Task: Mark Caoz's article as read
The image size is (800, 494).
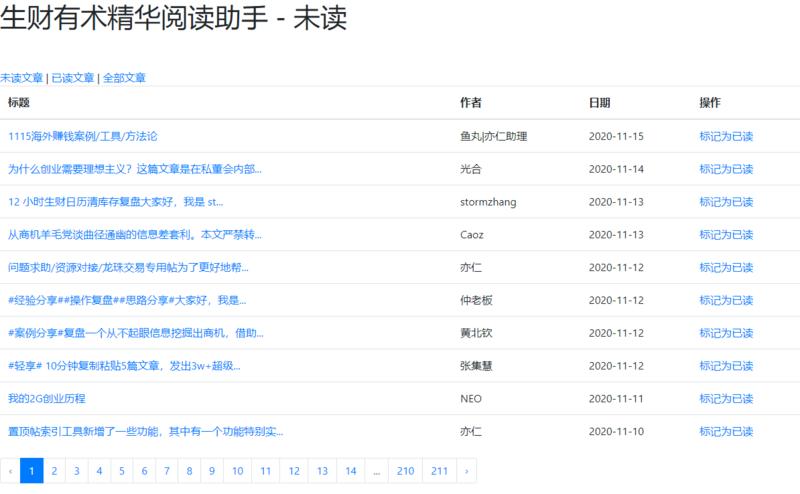Action: point(726,234)
